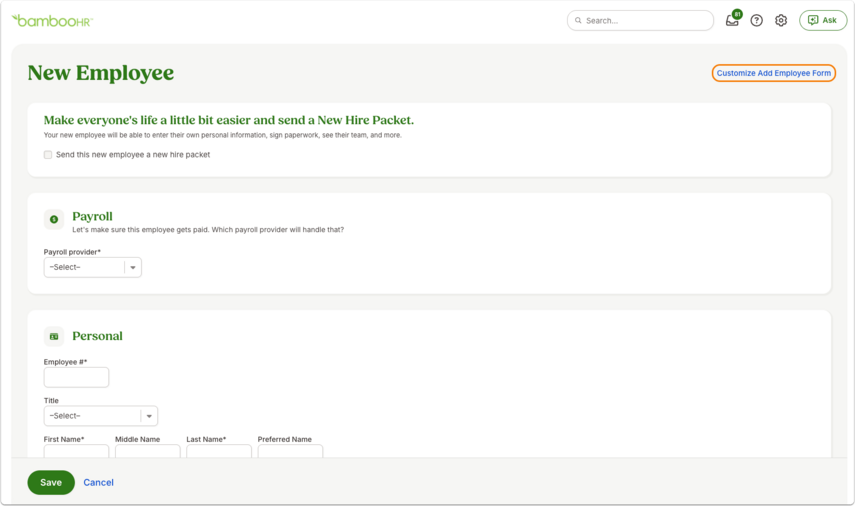Click the First Name input field
855x506 pixels.
[x=76, y=451]
